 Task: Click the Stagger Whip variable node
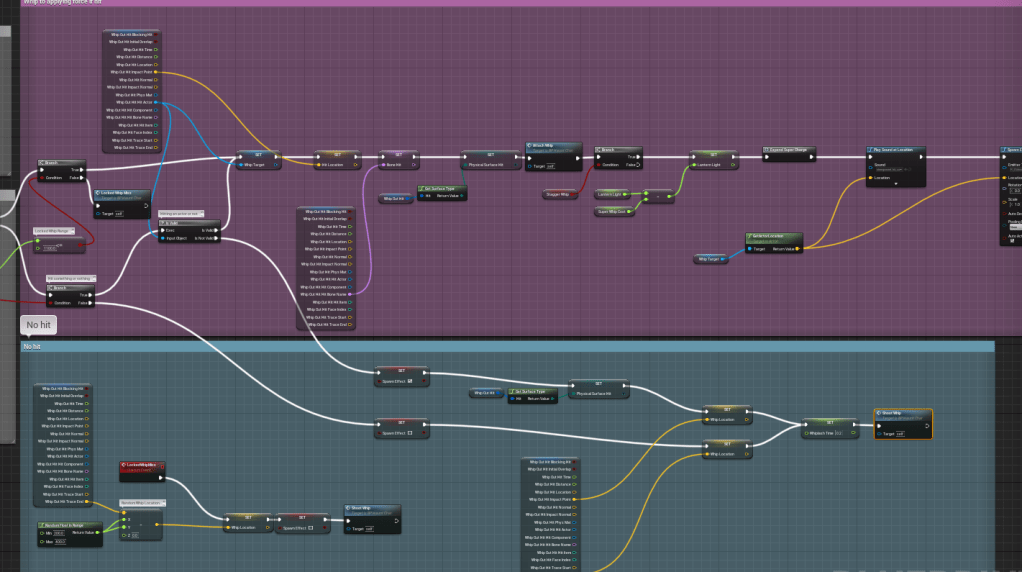[x=557, y=194]
